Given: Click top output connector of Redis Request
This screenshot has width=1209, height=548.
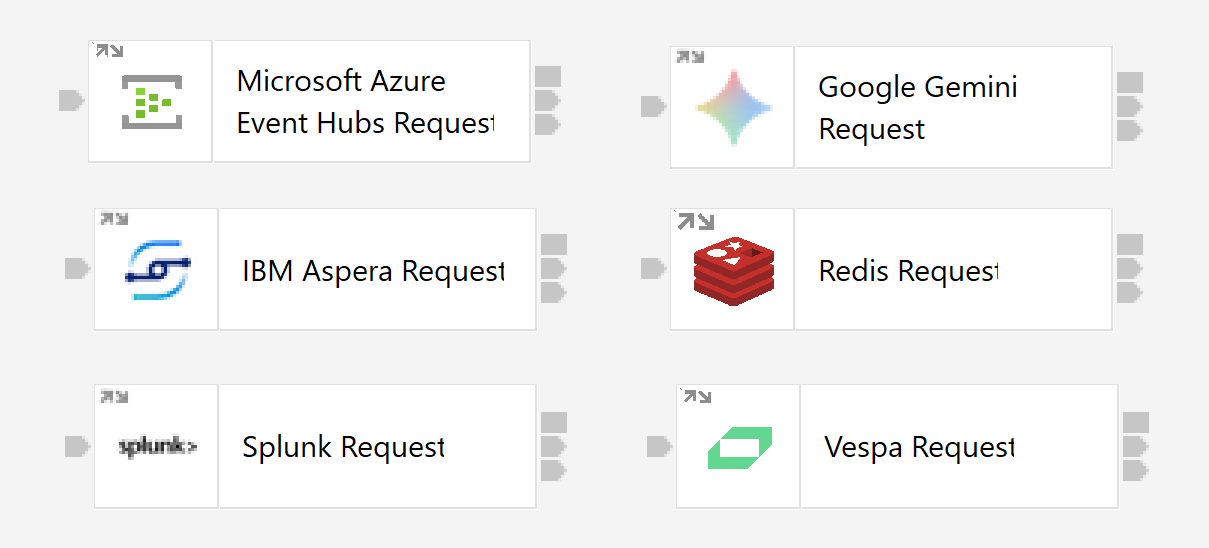Looking at the screenshot, I should tap(1129, 245).
